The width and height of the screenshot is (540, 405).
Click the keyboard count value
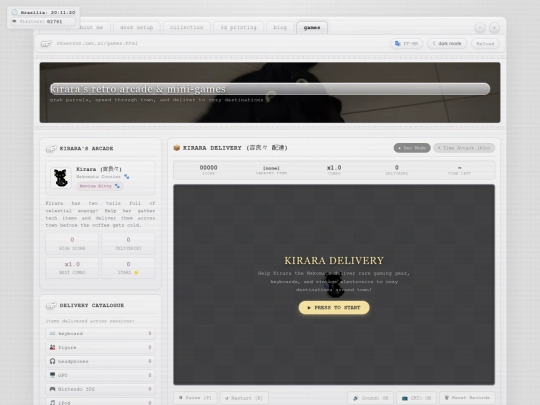click(x=150, y=333)
